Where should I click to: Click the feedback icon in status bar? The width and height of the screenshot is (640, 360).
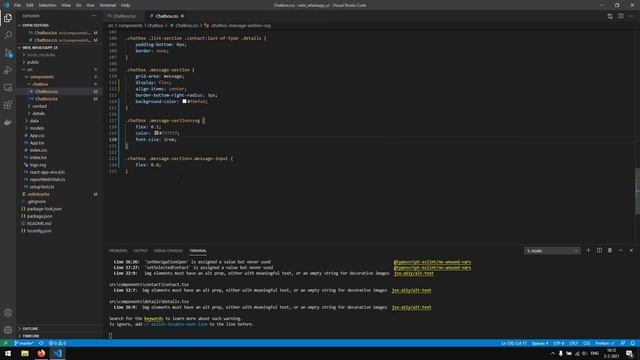pos(622,343)
